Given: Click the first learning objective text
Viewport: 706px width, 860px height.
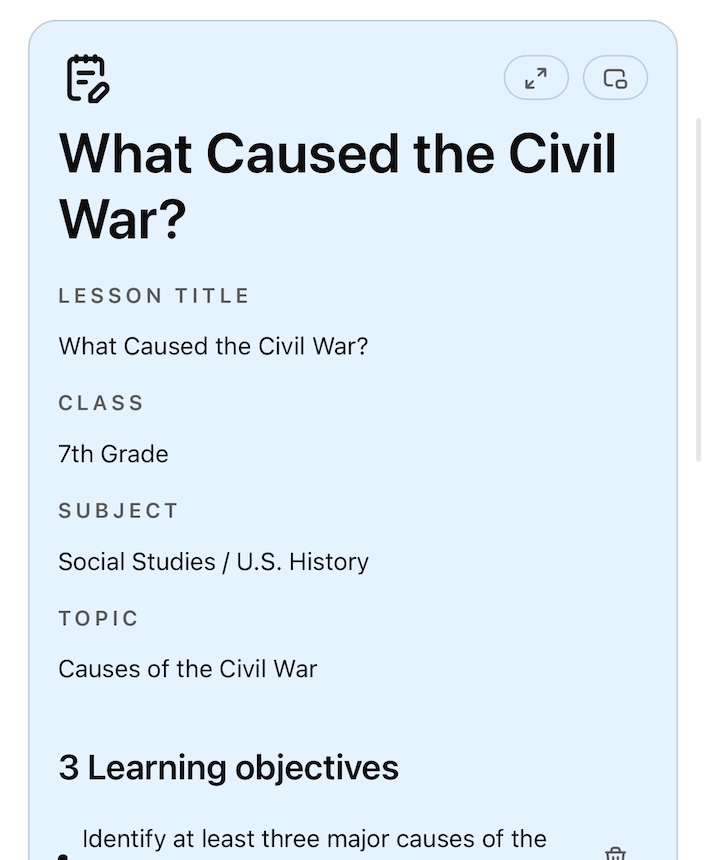Looking at the screenshot, I should tap(314, 839).
